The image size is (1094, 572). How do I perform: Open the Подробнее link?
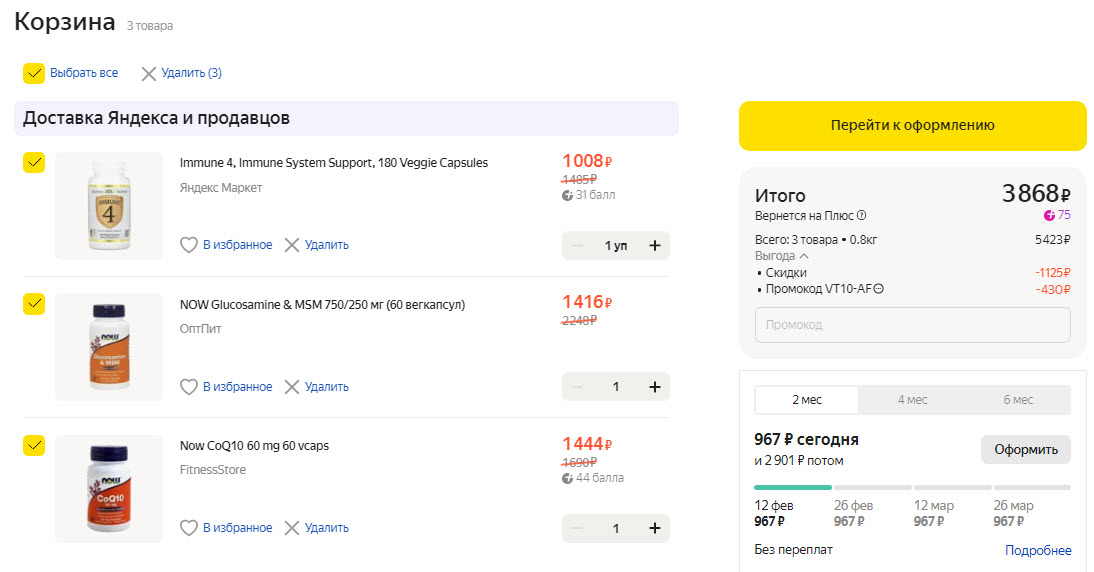pyautogui.click(x=1038, y=551)
